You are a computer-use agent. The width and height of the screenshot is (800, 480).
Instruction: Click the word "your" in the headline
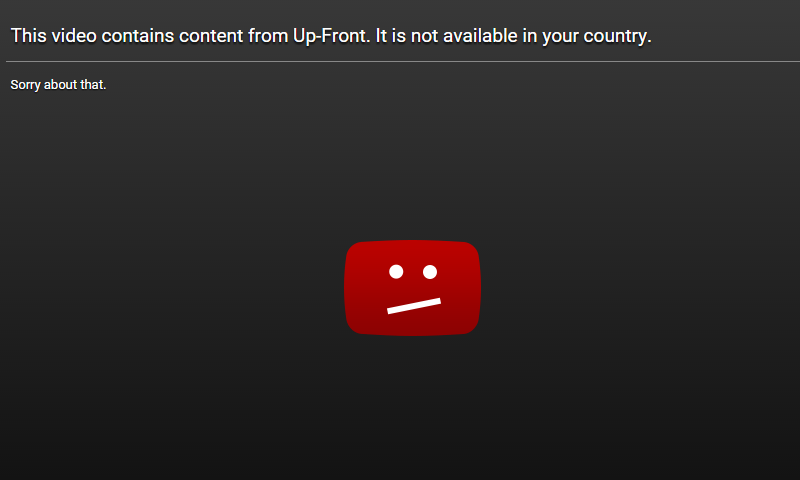click(x=560, y=36)
